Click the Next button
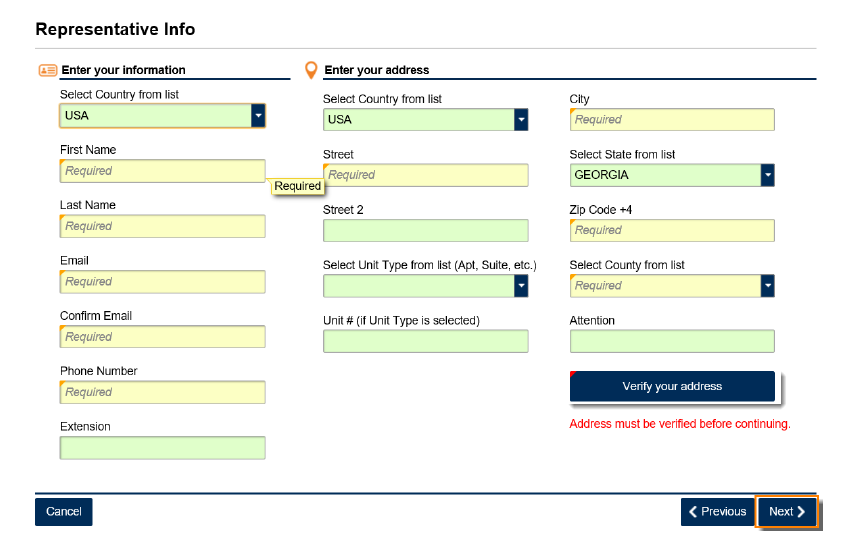 point(786,512)
